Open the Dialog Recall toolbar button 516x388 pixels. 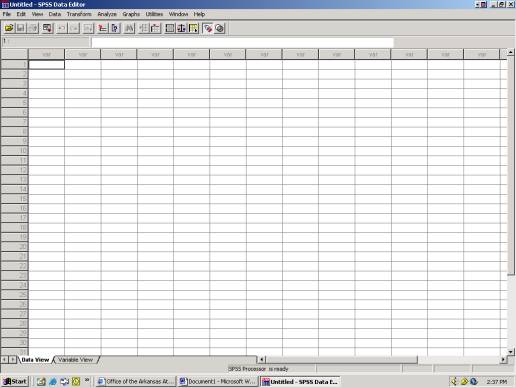click(48, 28)
